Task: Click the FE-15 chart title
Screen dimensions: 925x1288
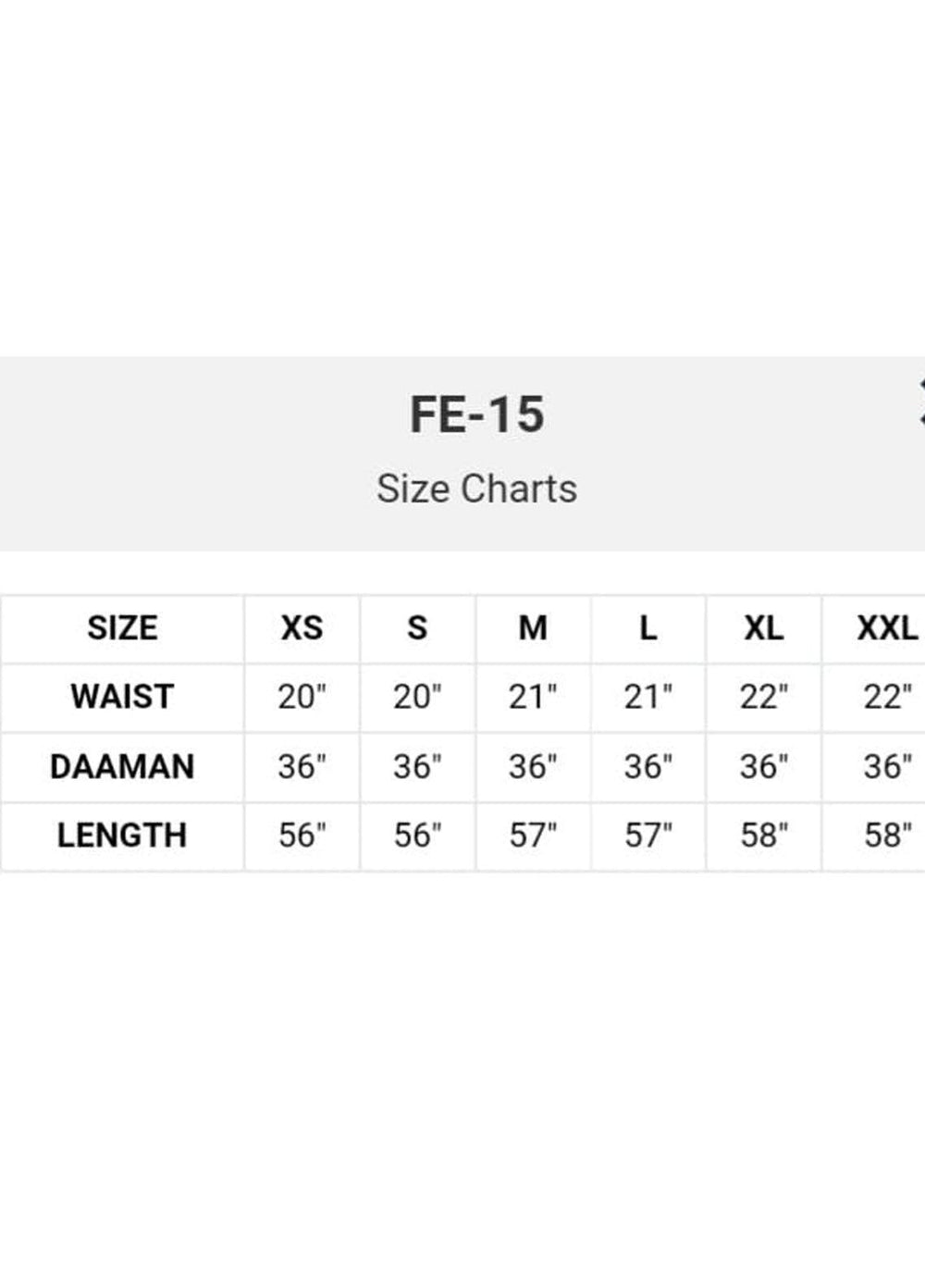Action: (476, 414)
